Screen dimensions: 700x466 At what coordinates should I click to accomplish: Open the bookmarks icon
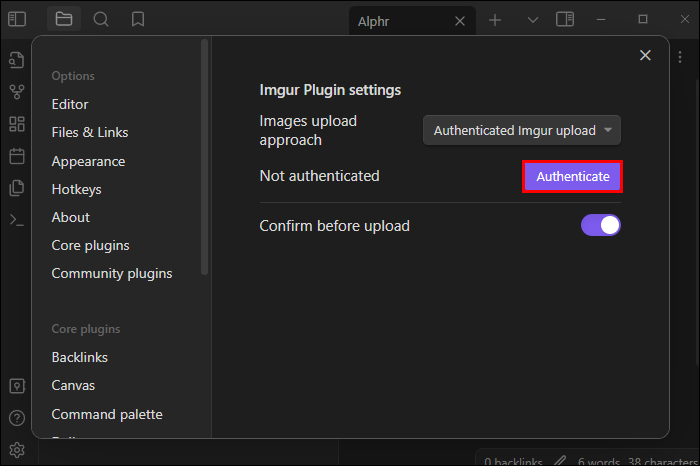(x=138, y=19)
